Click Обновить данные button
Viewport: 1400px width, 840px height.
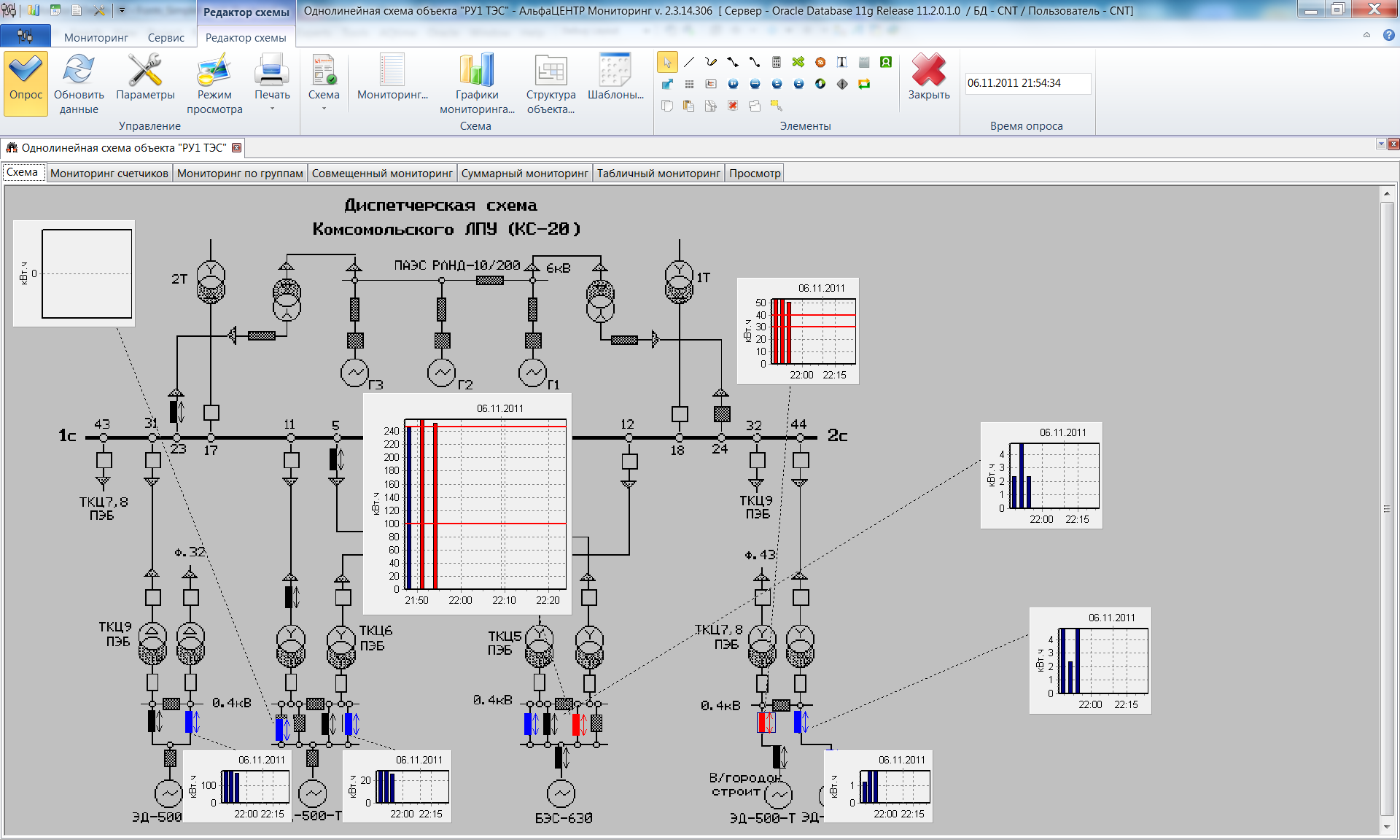79,82
